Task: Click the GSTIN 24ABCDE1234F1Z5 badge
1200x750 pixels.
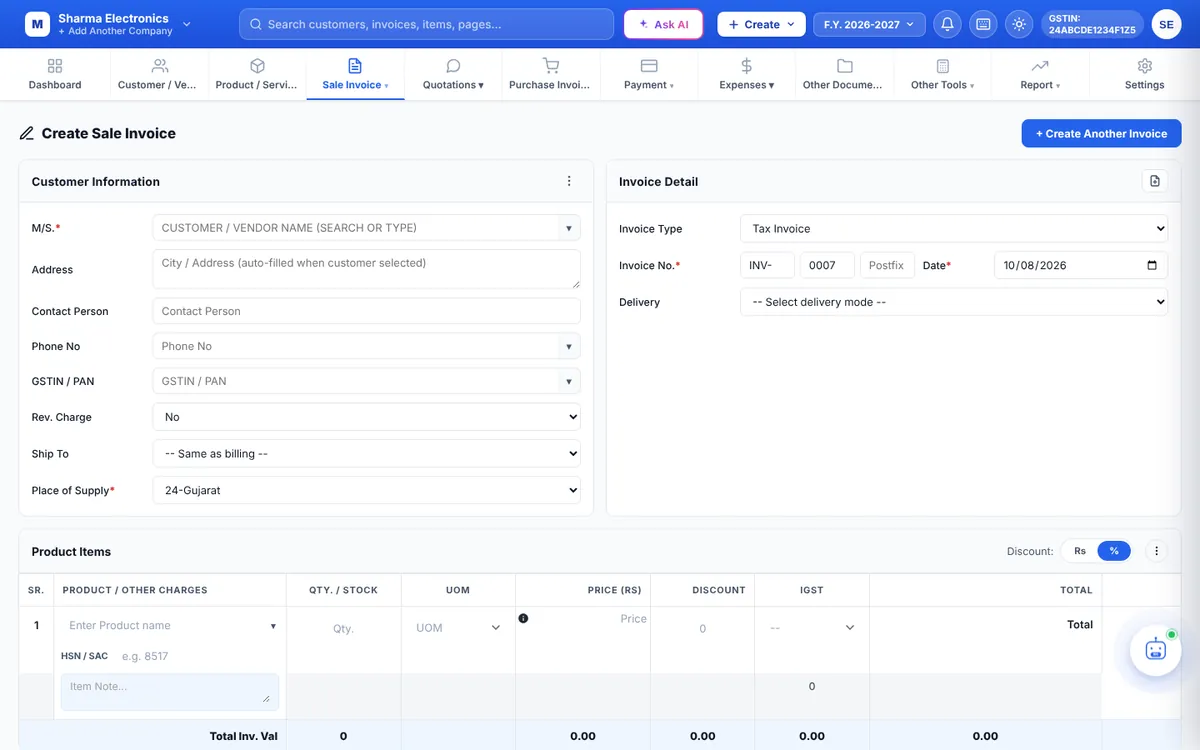Action: pos(1092,24)
